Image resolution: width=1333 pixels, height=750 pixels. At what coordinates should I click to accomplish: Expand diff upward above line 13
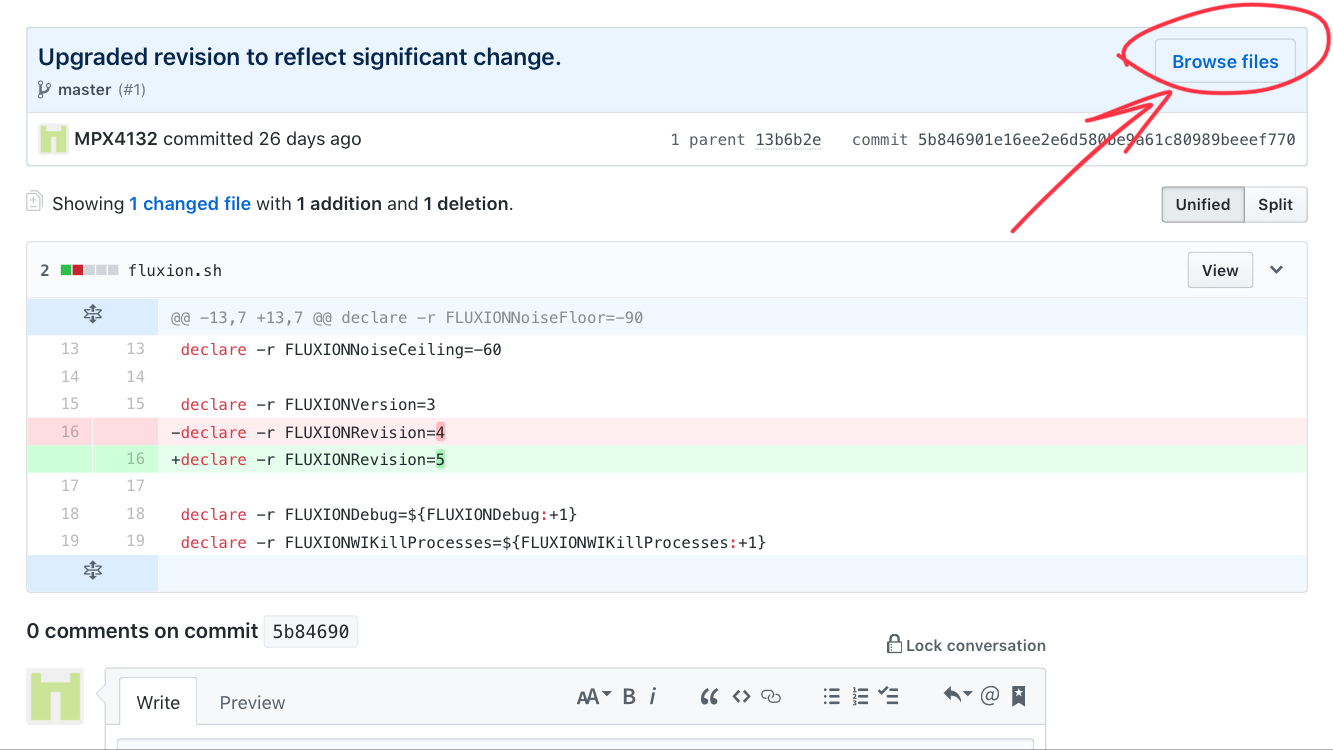point(92,316)
